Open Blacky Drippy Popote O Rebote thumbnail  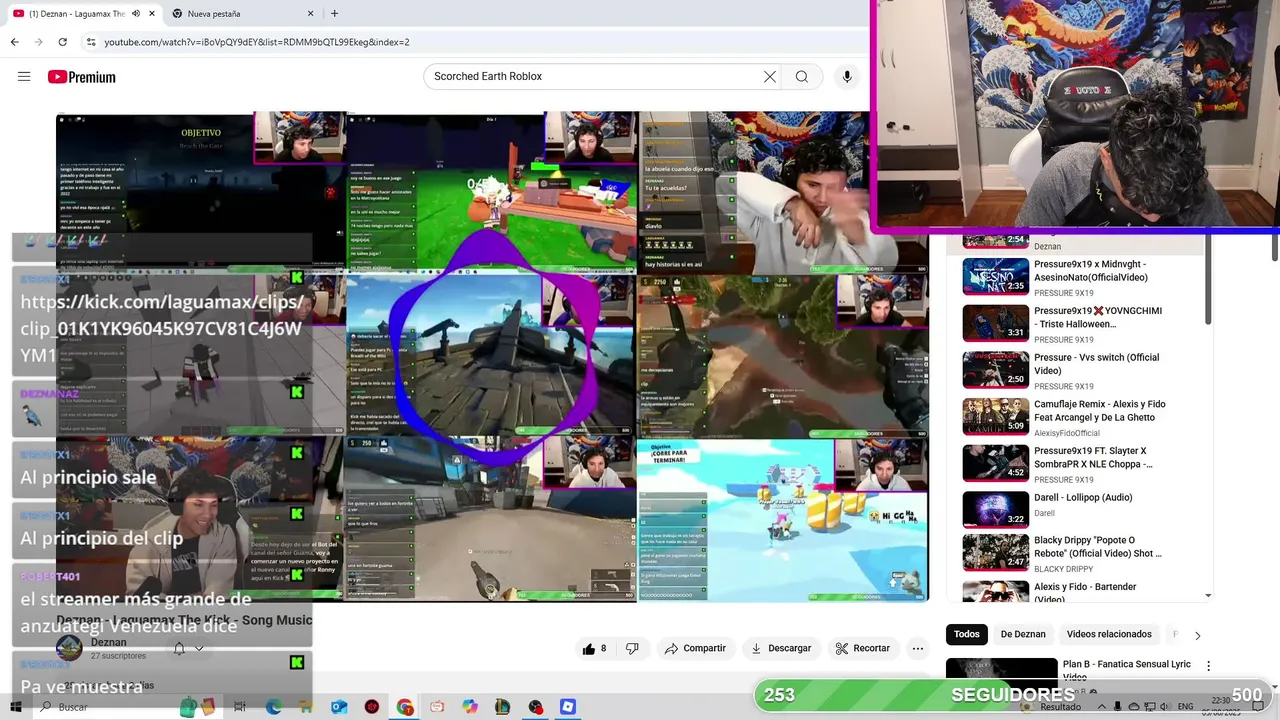point(995,552)
